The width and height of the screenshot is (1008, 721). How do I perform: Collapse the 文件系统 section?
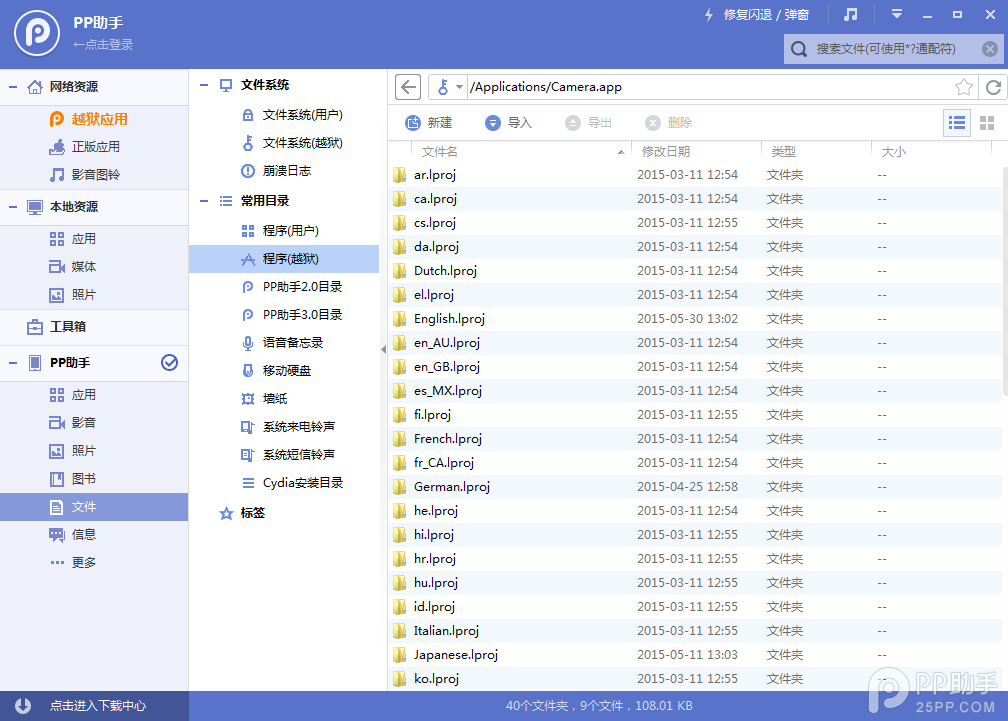coord(205,85)
